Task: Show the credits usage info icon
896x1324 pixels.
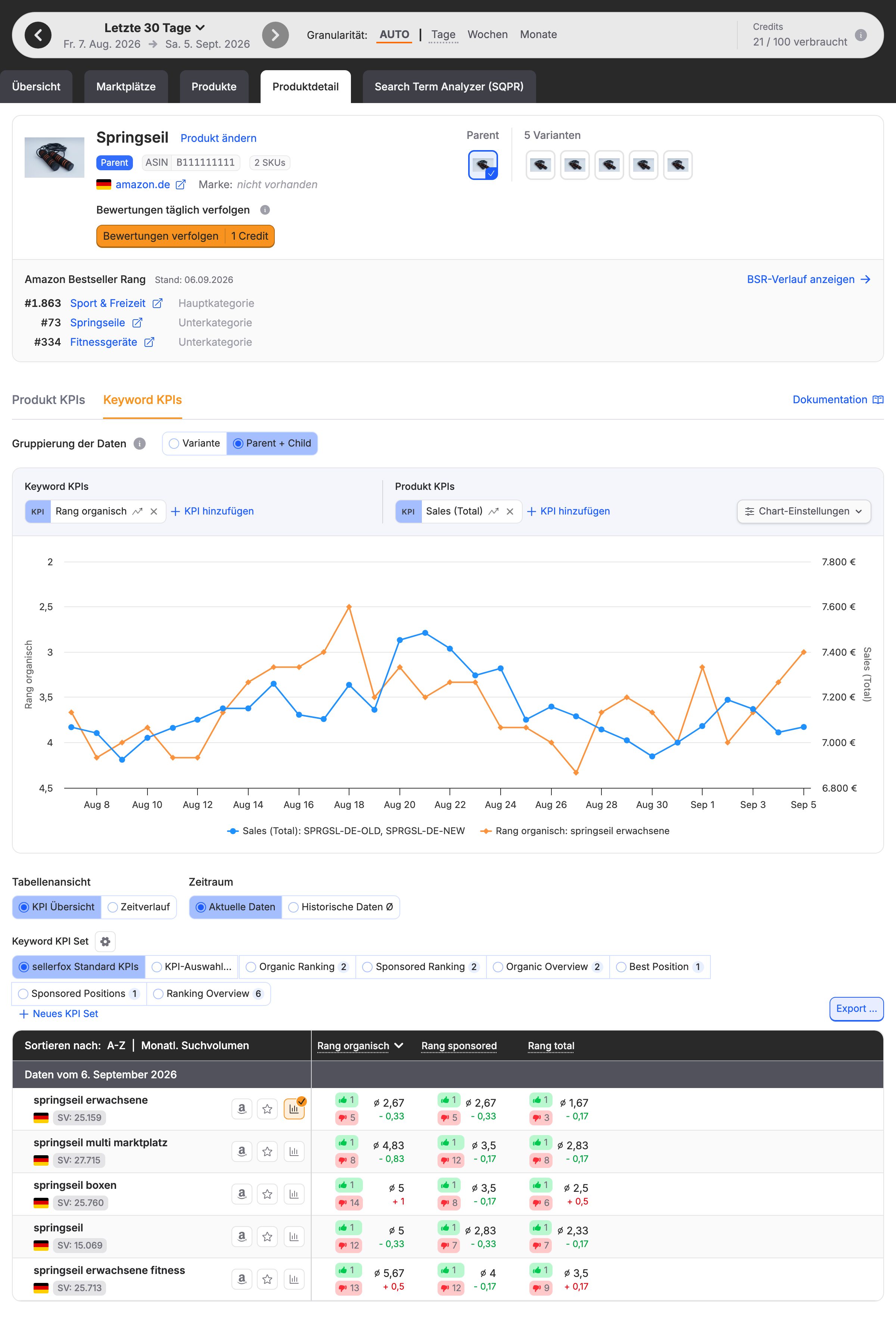Action: click(861, 35)
